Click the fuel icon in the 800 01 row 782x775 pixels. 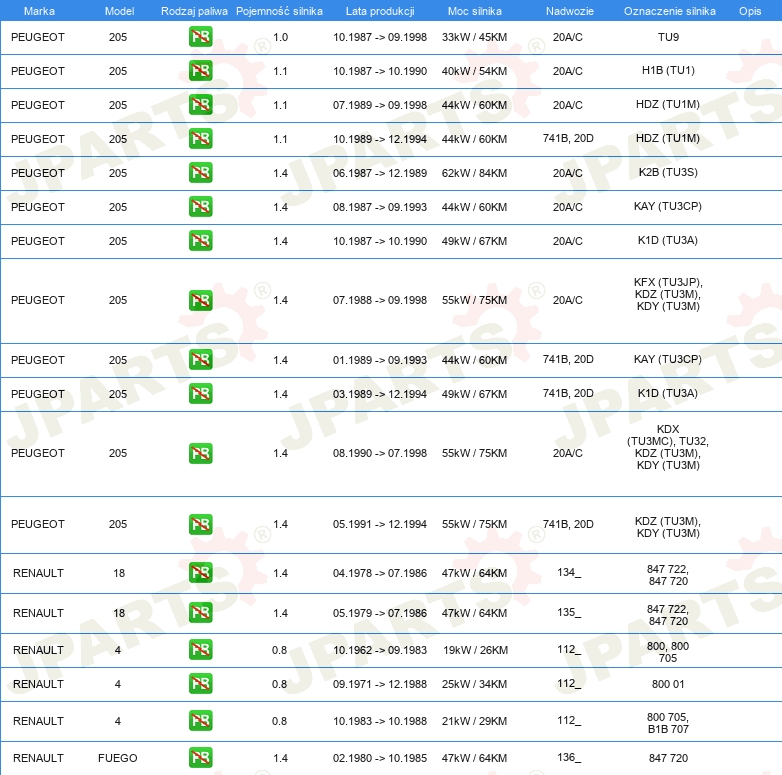pos(200,684)
